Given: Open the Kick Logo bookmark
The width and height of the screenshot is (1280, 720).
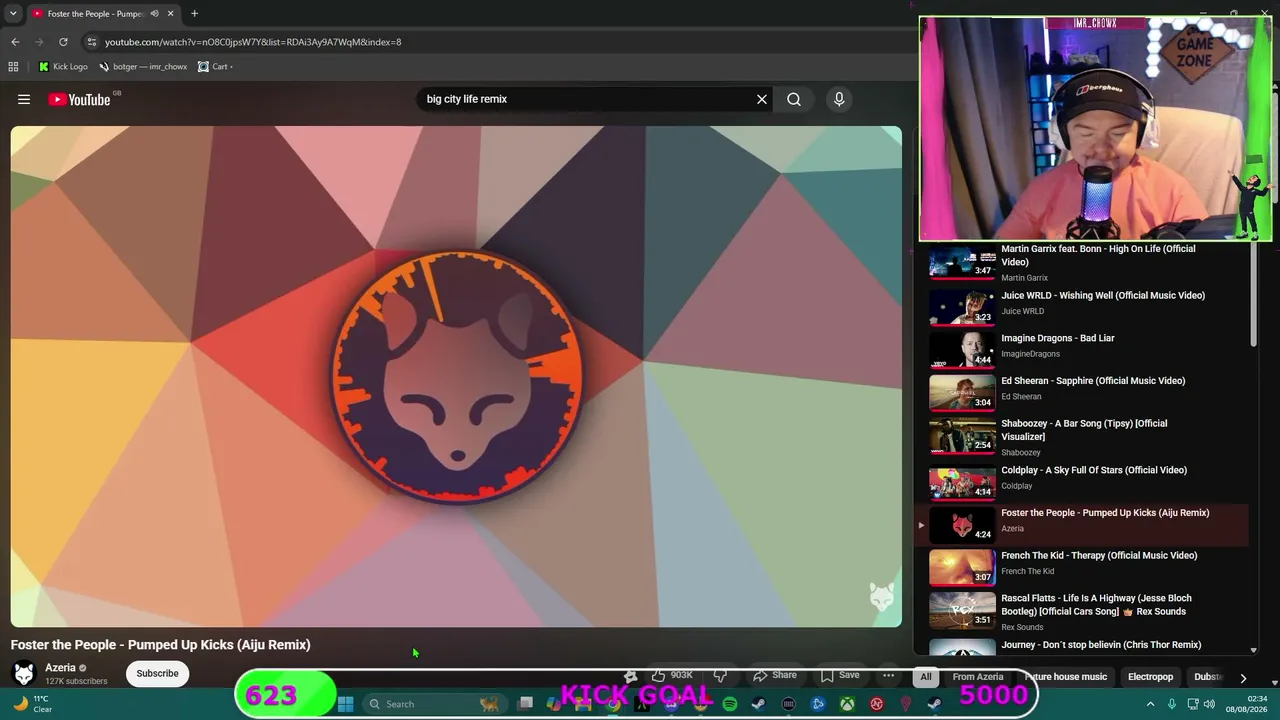Looking at the screenshot, I should tap(63, 67).
